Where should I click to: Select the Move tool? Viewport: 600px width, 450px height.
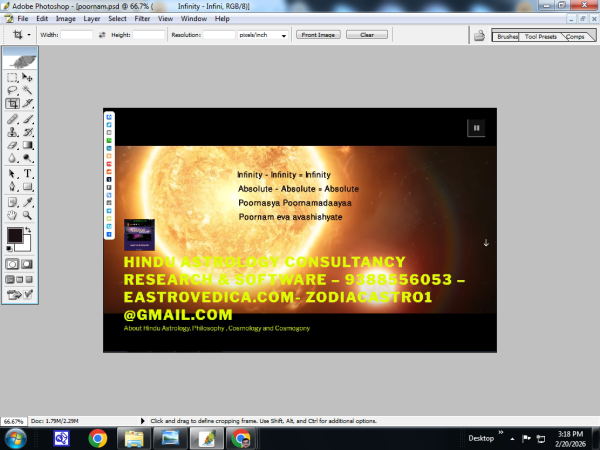28,77
